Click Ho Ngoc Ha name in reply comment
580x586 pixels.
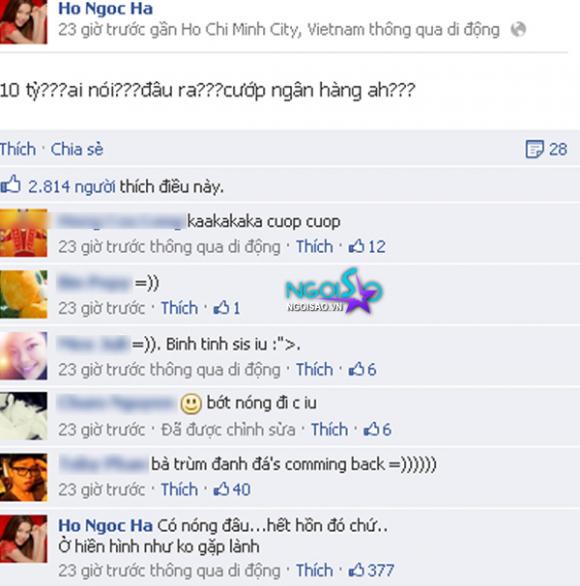[105, 525]
